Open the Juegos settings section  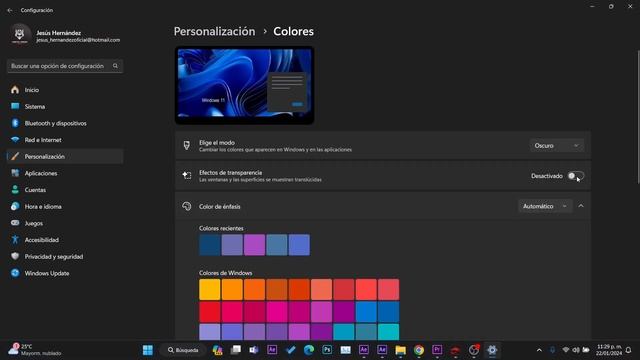point(65,223)
